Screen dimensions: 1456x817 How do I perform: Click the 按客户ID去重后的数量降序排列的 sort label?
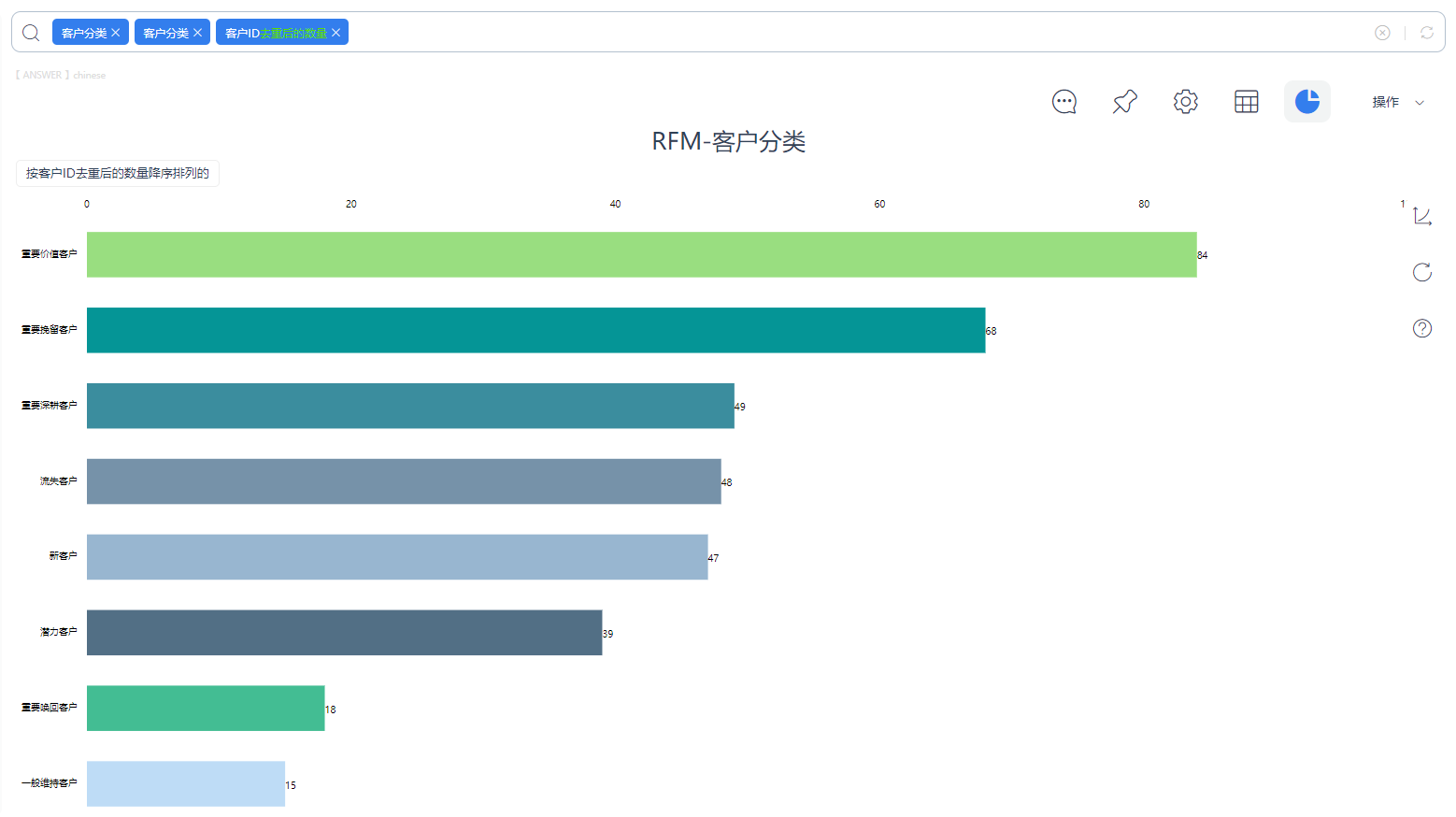pyautogui.click(x=117, y=173)
